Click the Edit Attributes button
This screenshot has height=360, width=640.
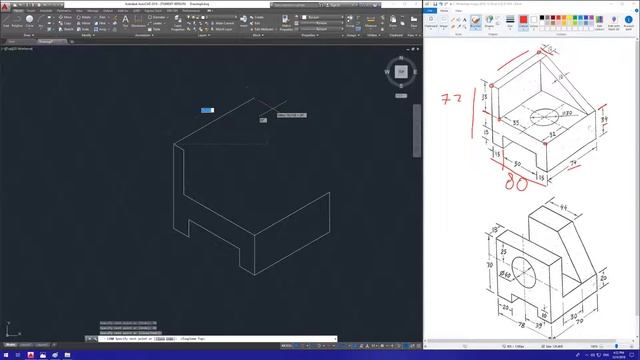(262, 29)
